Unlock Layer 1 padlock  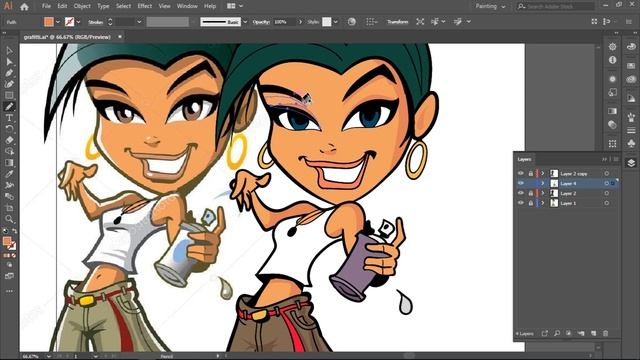click(531, 203)
